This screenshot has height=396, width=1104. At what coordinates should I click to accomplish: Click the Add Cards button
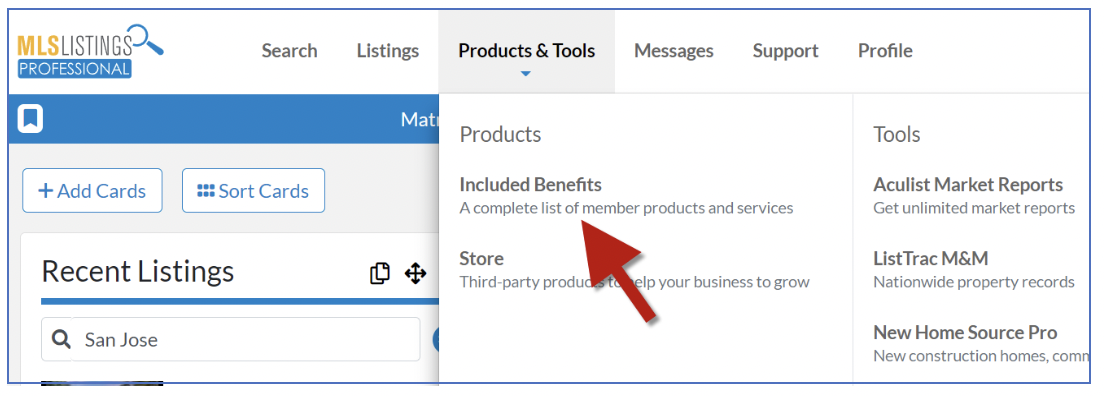92,191
